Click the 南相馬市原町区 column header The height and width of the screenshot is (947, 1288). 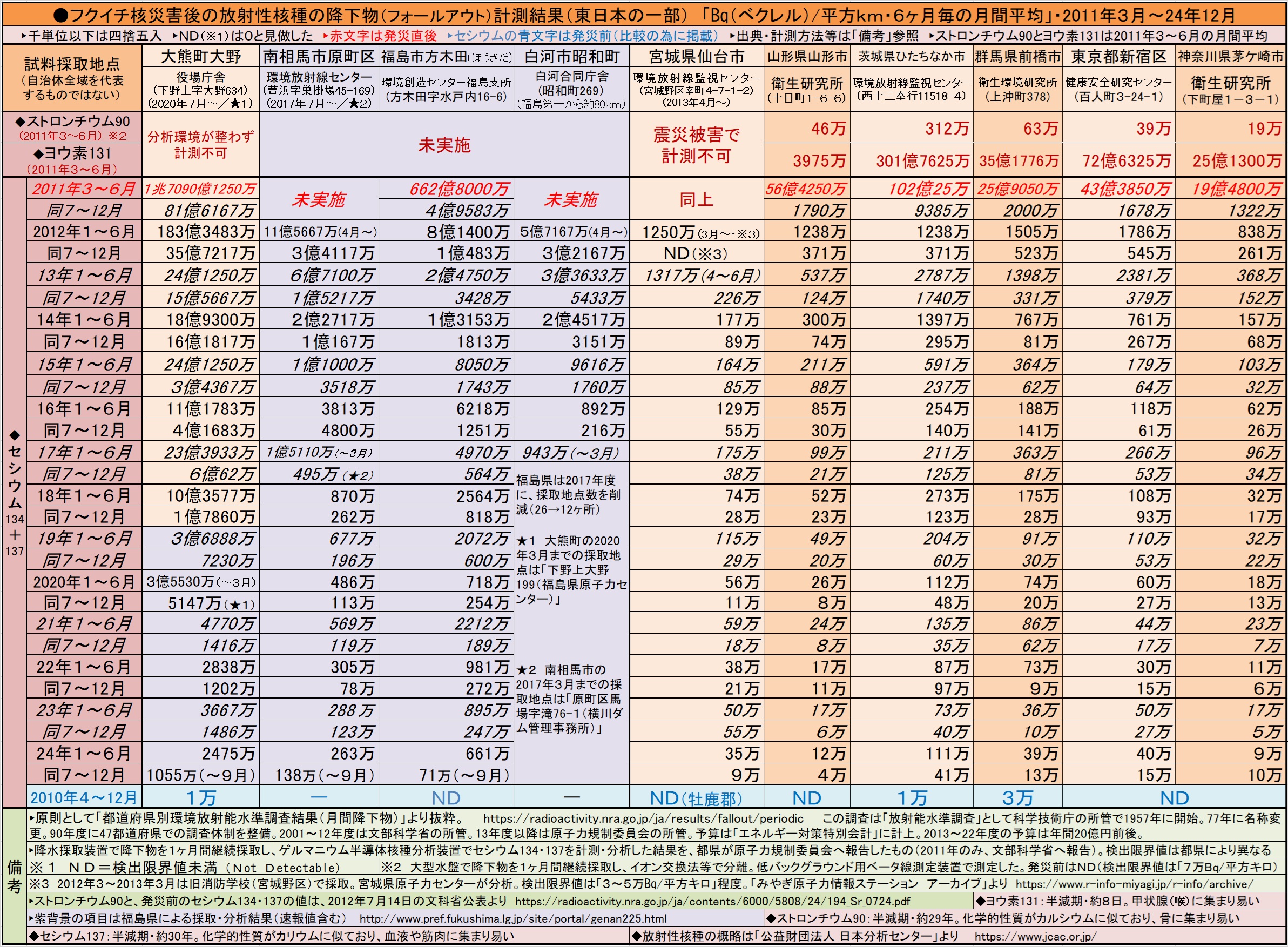tap(319, 56)
